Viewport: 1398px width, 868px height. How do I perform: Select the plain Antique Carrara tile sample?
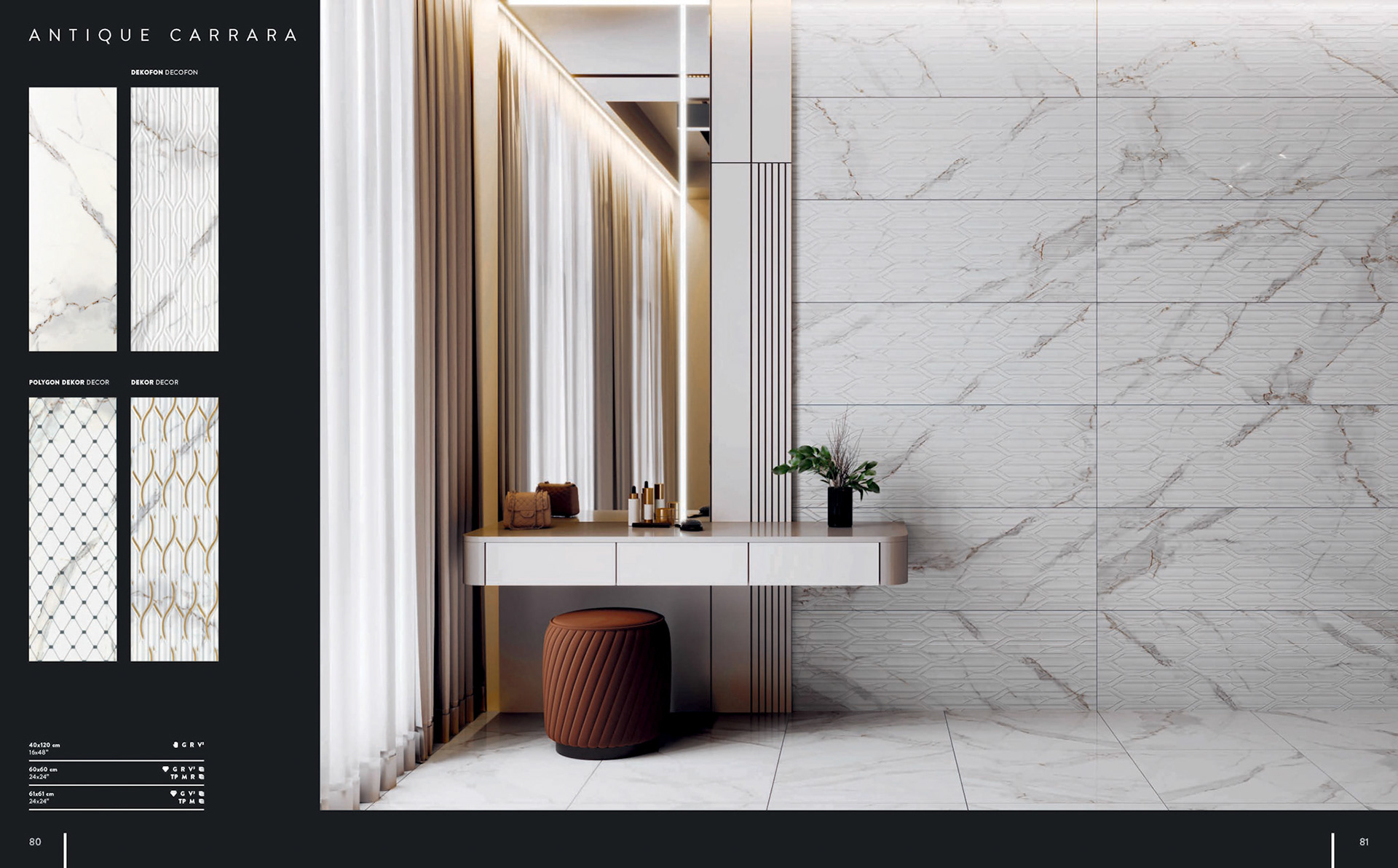click(x=72, y=218)
